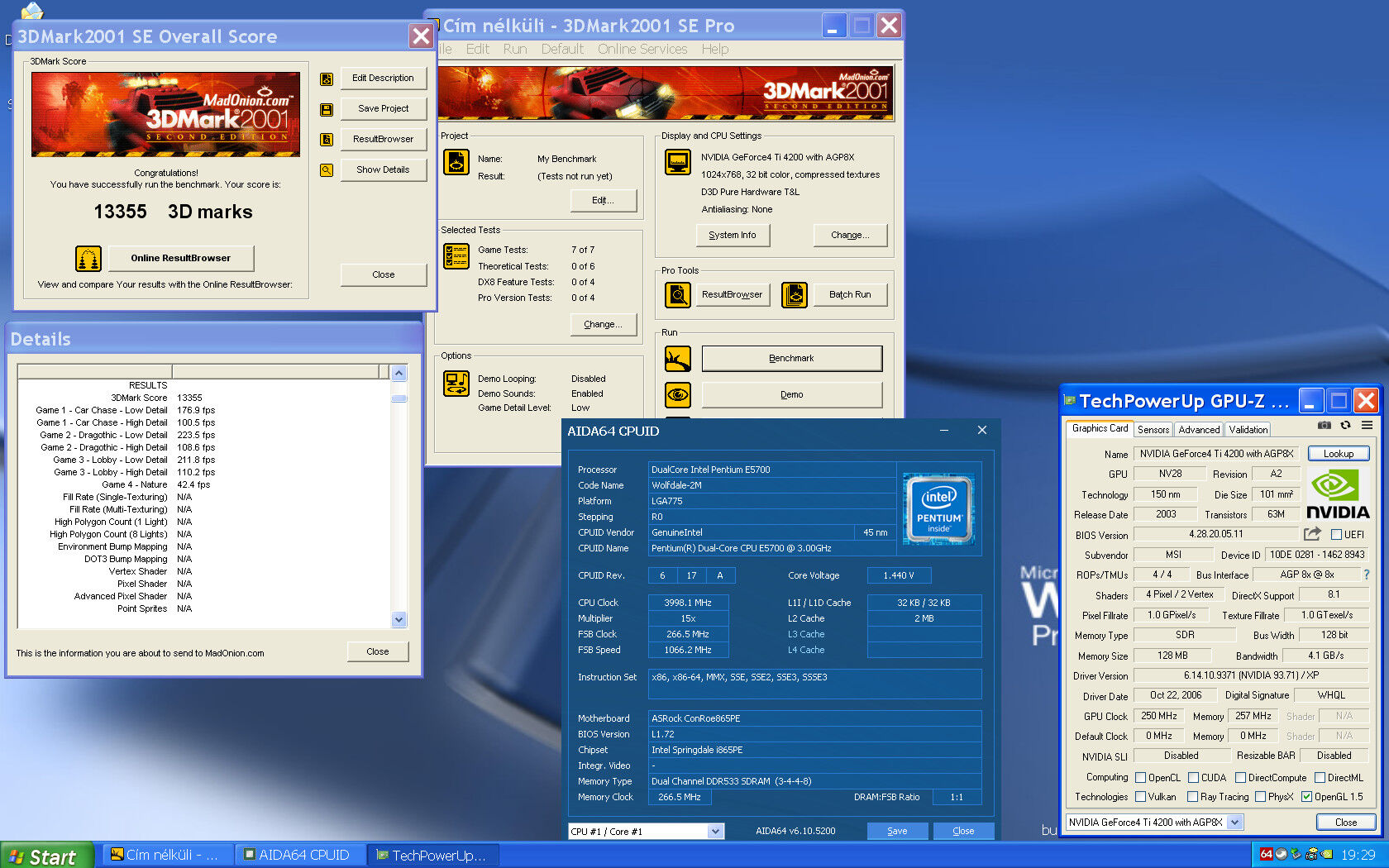This screenshot has width=1389, height=868.
Task: Click the floppy disk icon beside Save Project
Action: click(327, 109)
